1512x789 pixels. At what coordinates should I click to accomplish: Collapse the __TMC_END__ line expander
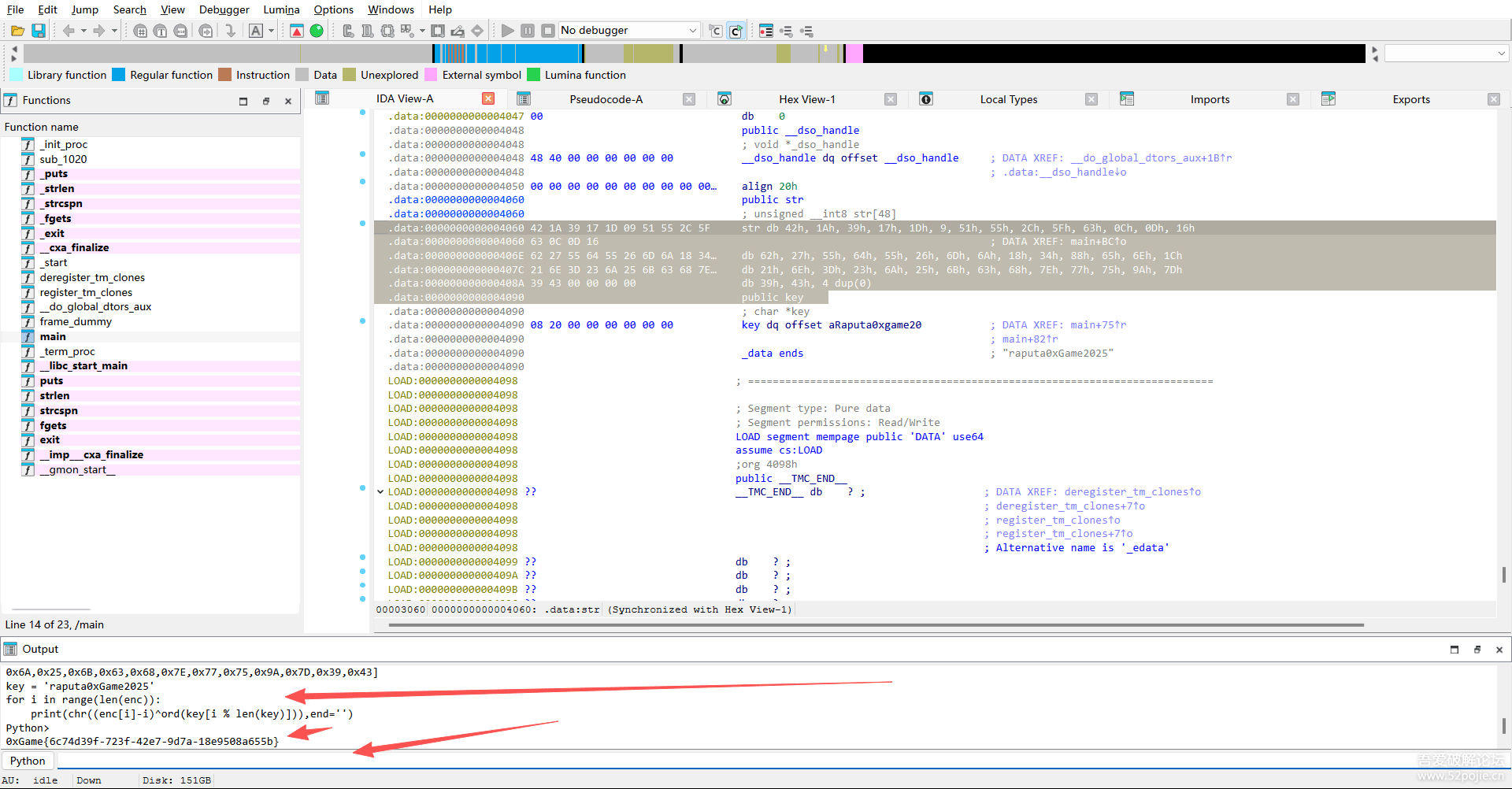pyautogui.click(x=380, y=492)
